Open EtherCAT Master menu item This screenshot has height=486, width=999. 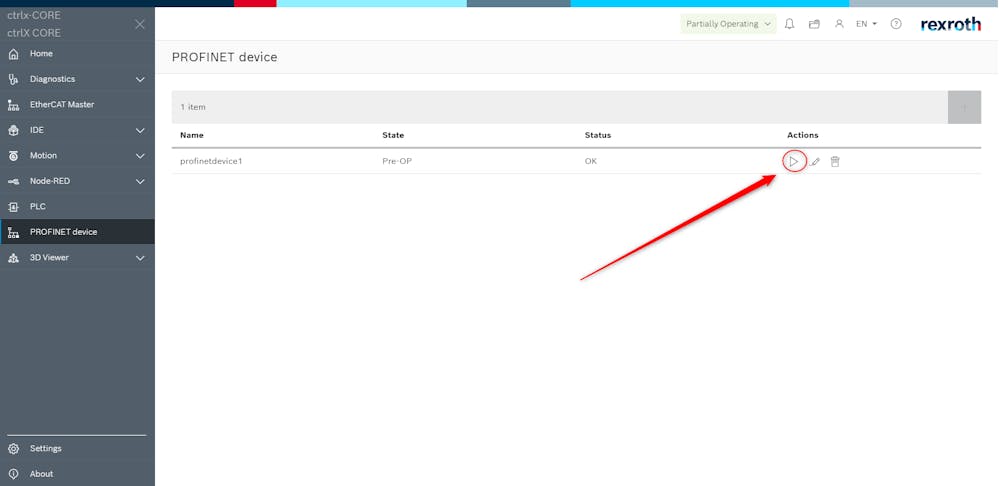[x=77, y=104]
